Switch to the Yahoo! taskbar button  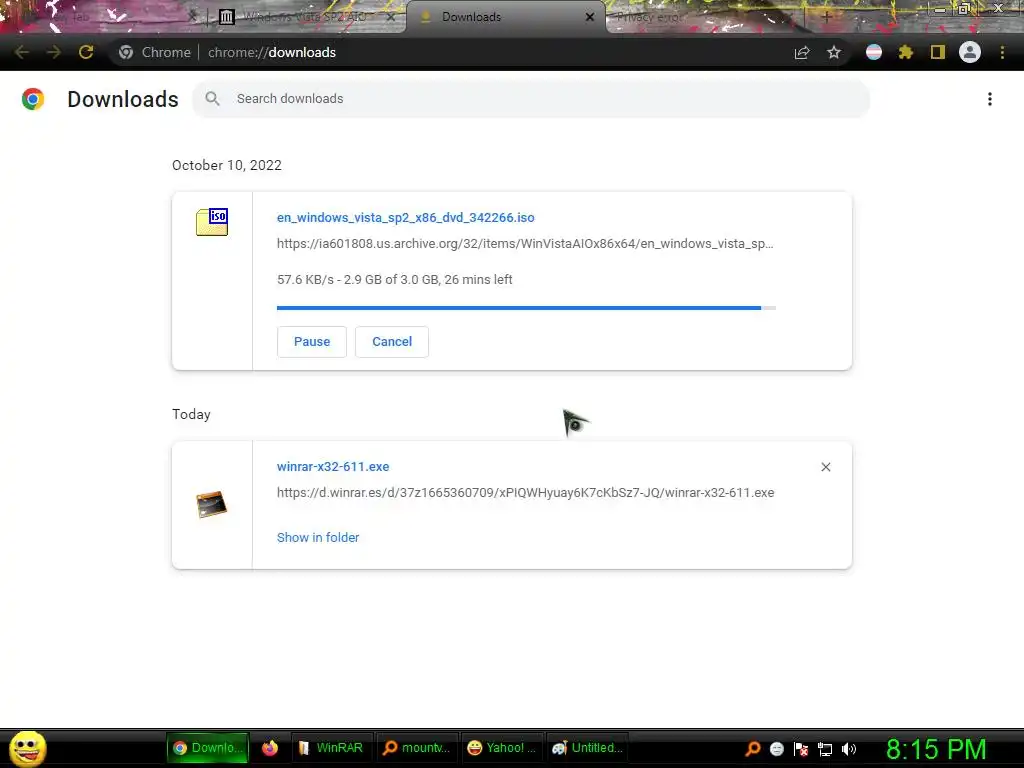[502, 748]
